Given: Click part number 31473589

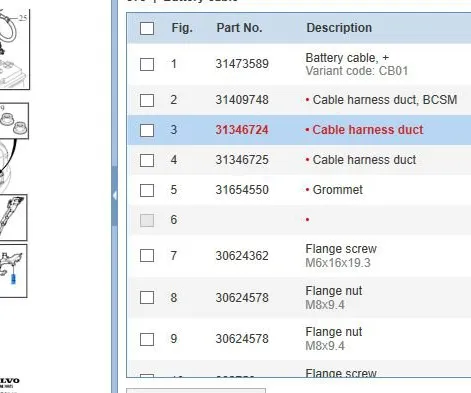Looking at the screenshot, I should coord(242,64).
